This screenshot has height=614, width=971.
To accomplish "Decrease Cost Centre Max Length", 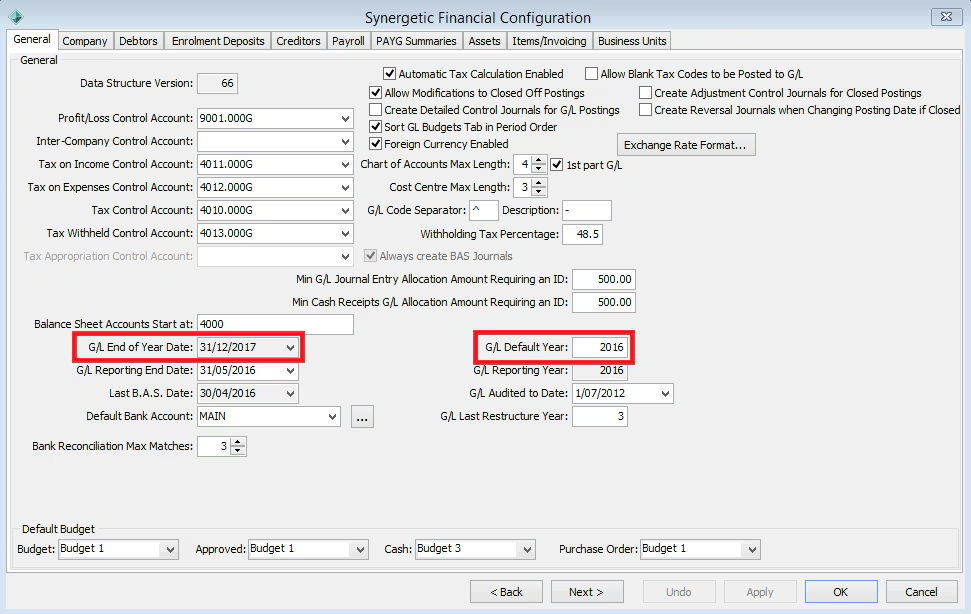I will coord(539,192).
